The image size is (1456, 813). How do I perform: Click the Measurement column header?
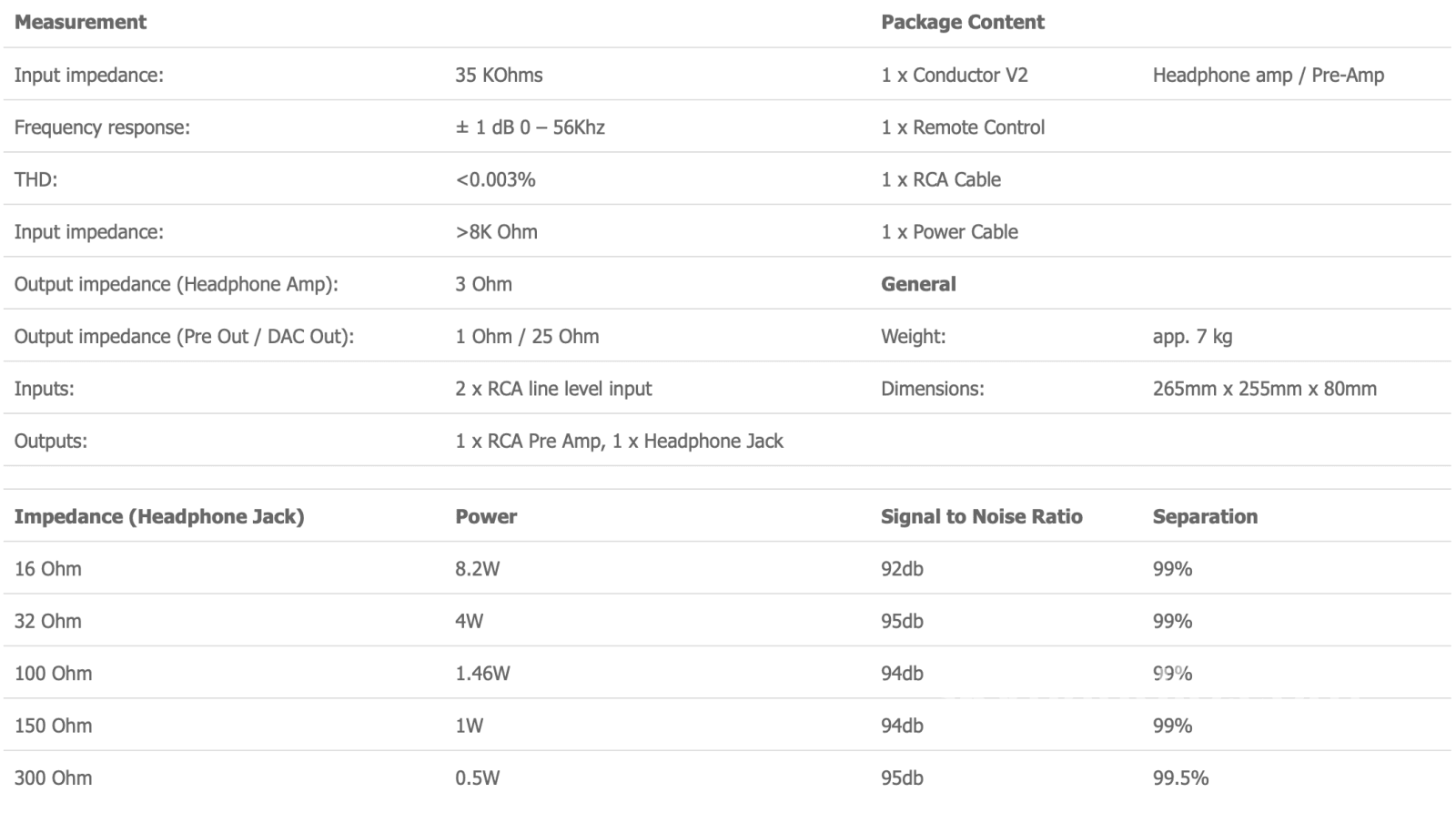pos(80,22)
